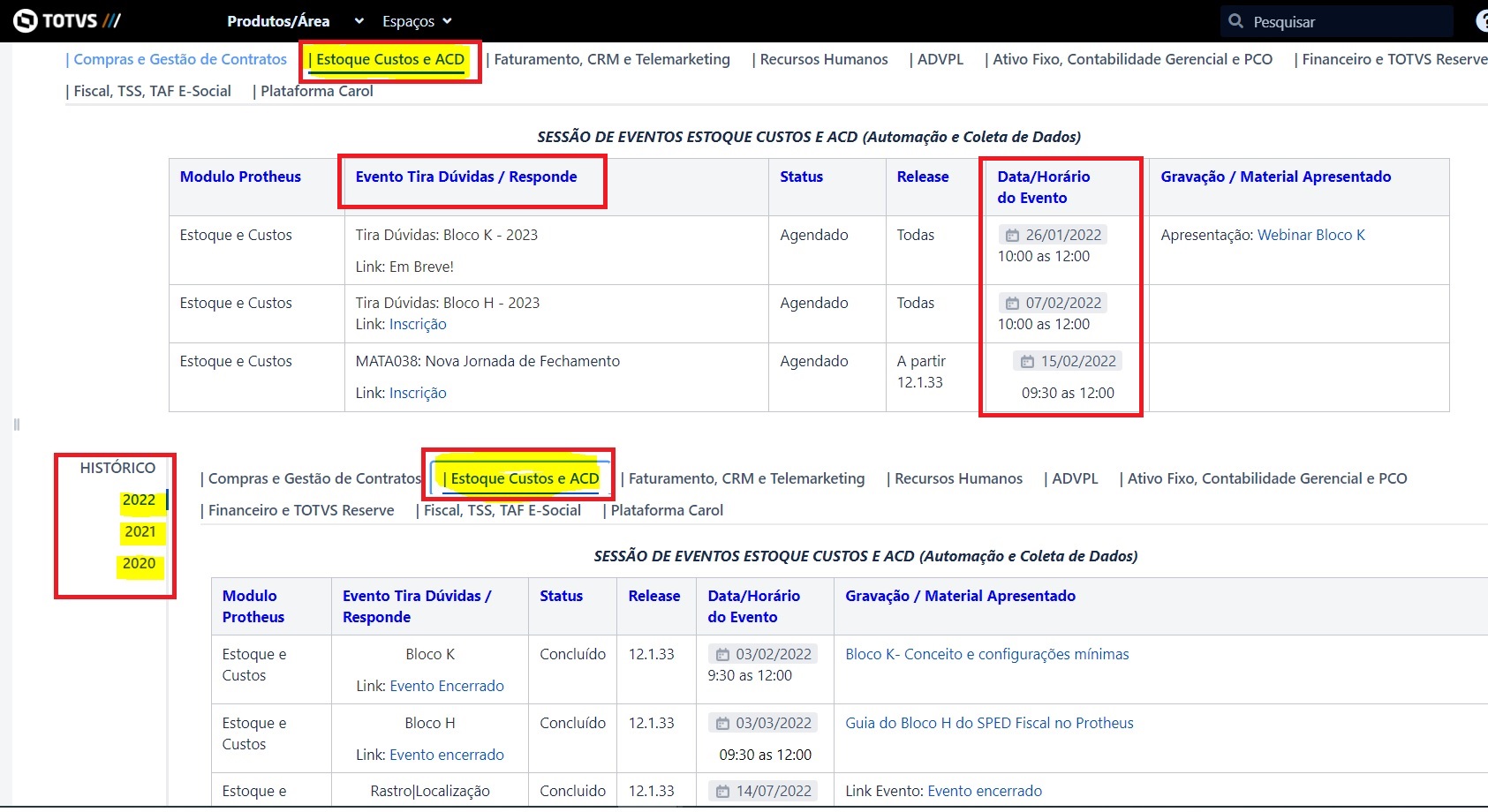Screen dimensions: 1488x812
Task: Select top Faturamento, CRM e Telemarketing tab
Action: pos(608,59)
